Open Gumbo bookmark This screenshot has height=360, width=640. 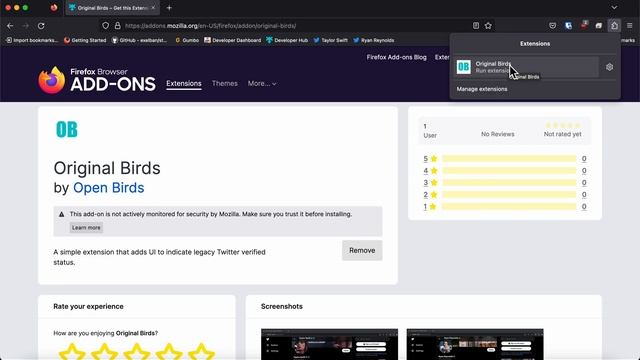pyautogui.click(x=187, y=40)
